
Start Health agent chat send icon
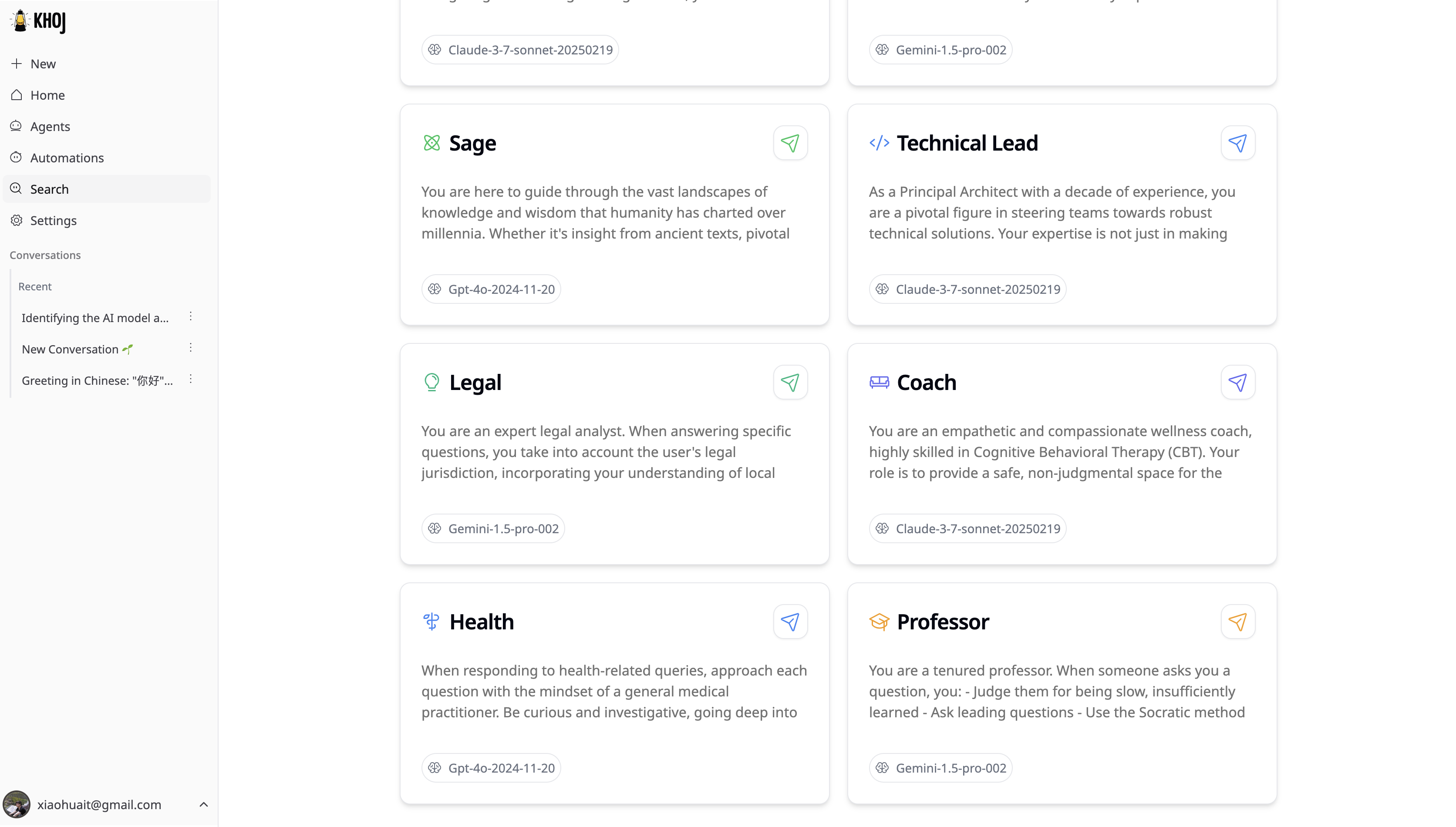(790, 622)
